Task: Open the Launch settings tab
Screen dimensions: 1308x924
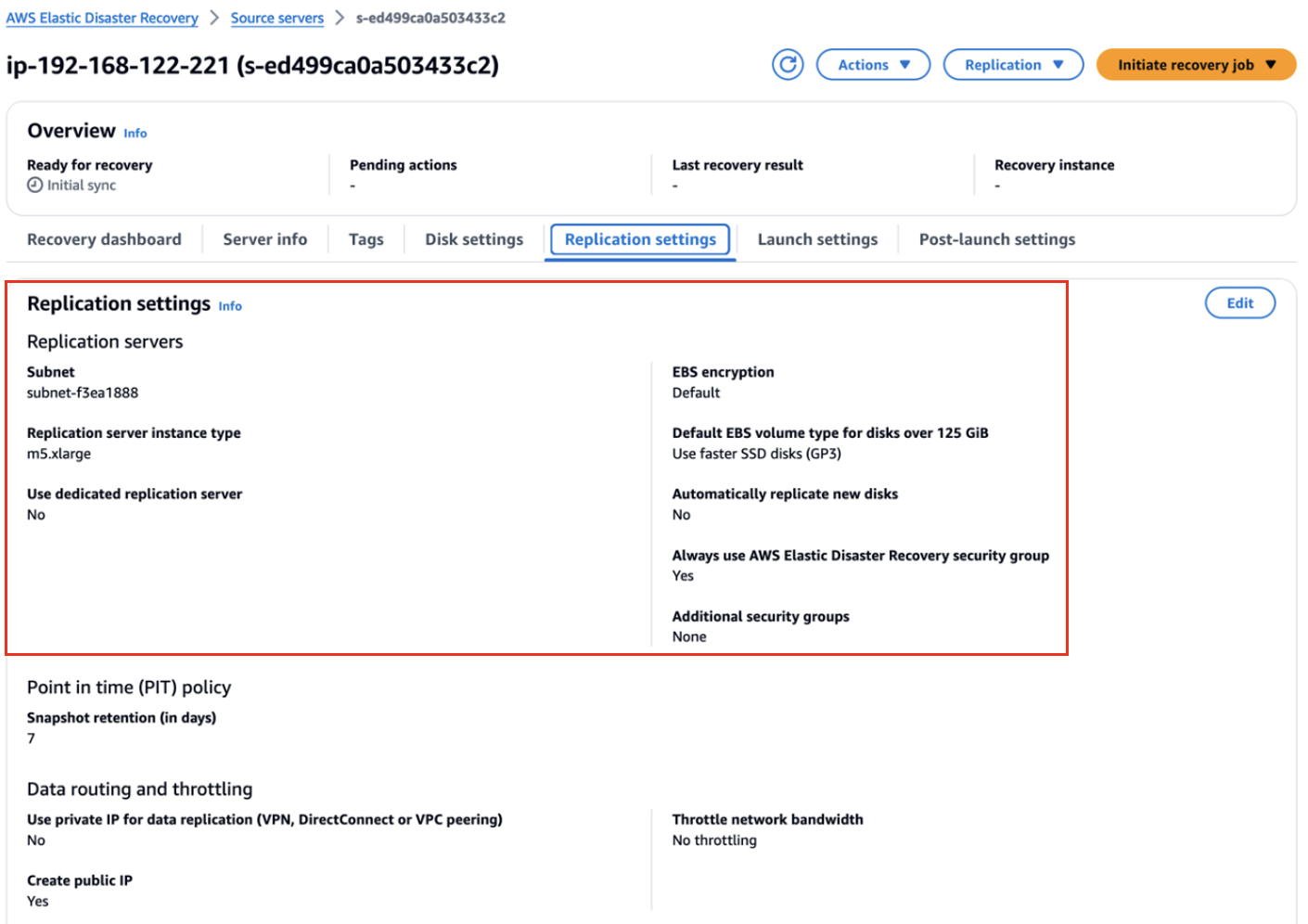Action: point(817,239)
